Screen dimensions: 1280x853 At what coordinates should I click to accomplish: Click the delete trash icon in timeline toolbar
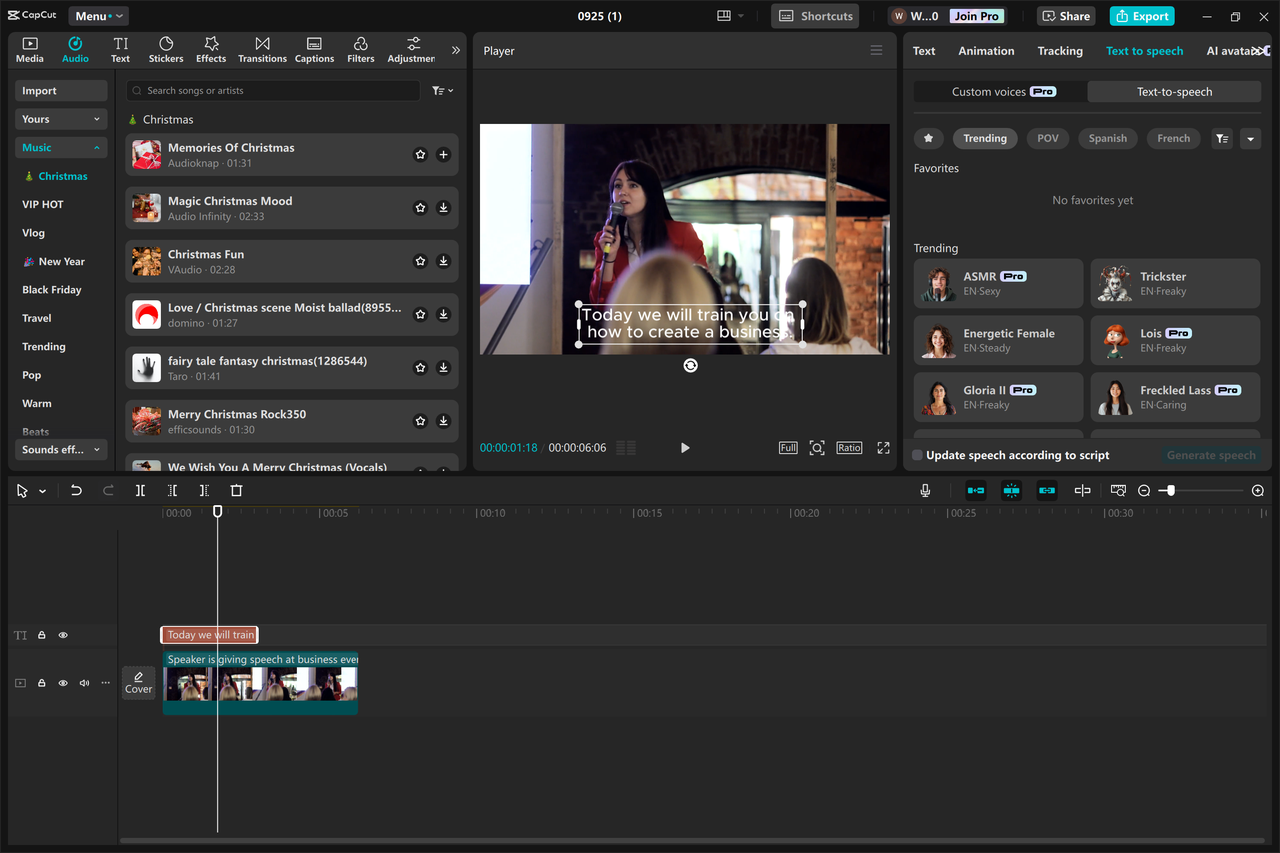(236, 491)
